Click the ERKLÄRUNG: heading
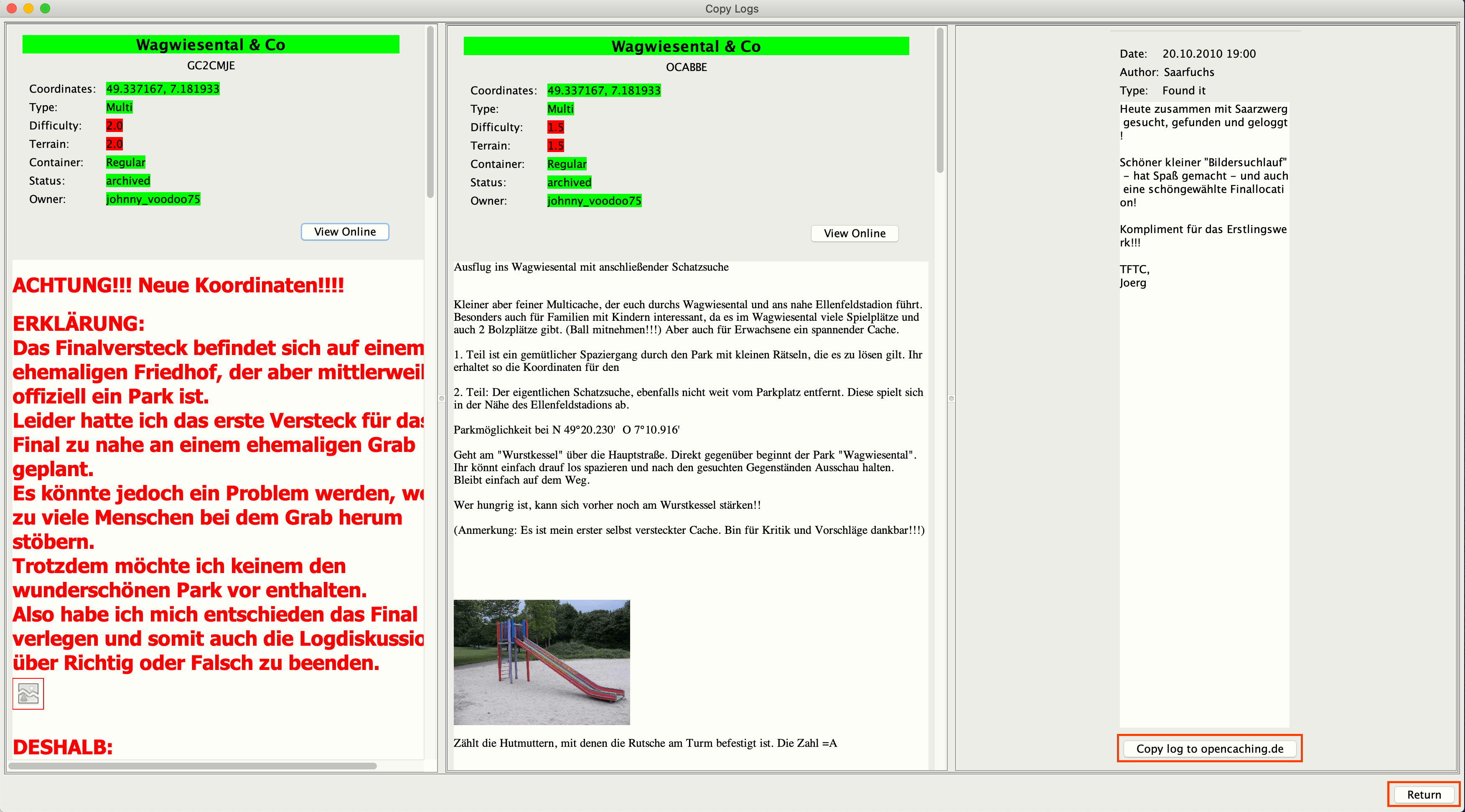This screenshot has width=1465, height=812. tap(79, 324)
